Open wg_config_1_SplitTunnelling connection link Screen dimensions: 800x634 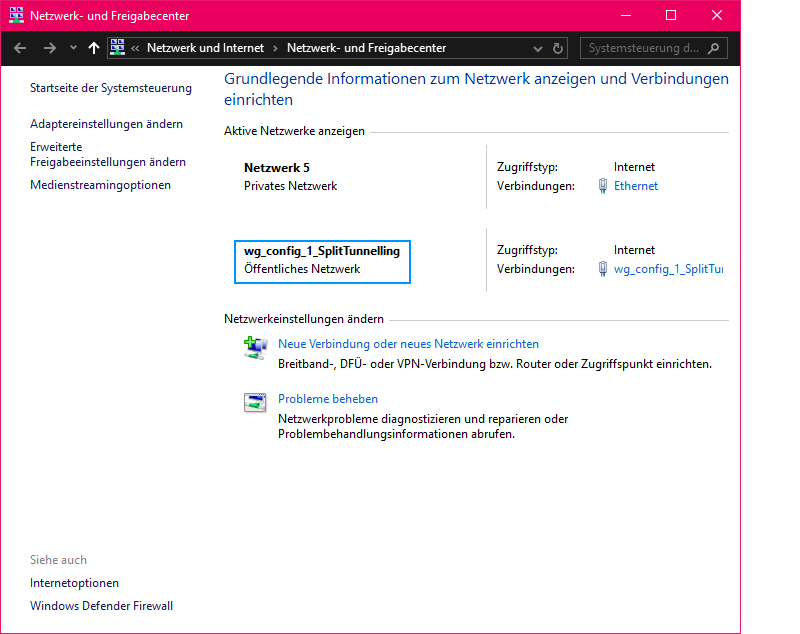pos(668,269)
